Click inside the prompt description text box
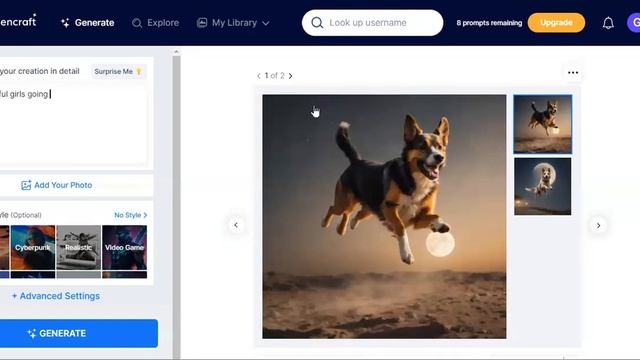Viewport: 640px width, 360px height. [73, 127]
